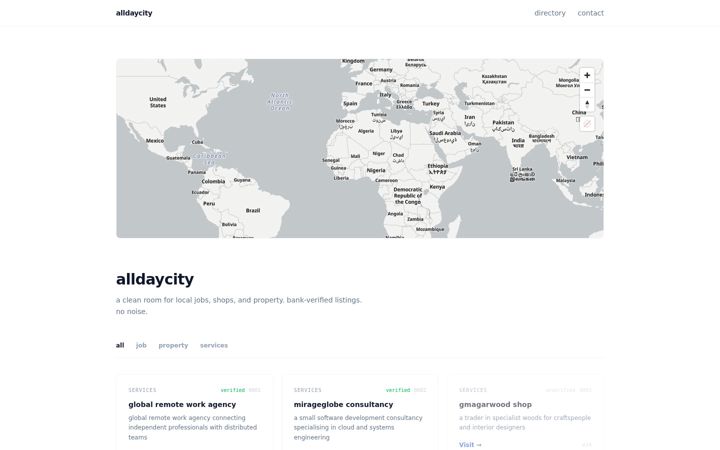Click the India label on the map
The height and width of the screenshot is (450, 720).
pos(518,142)
